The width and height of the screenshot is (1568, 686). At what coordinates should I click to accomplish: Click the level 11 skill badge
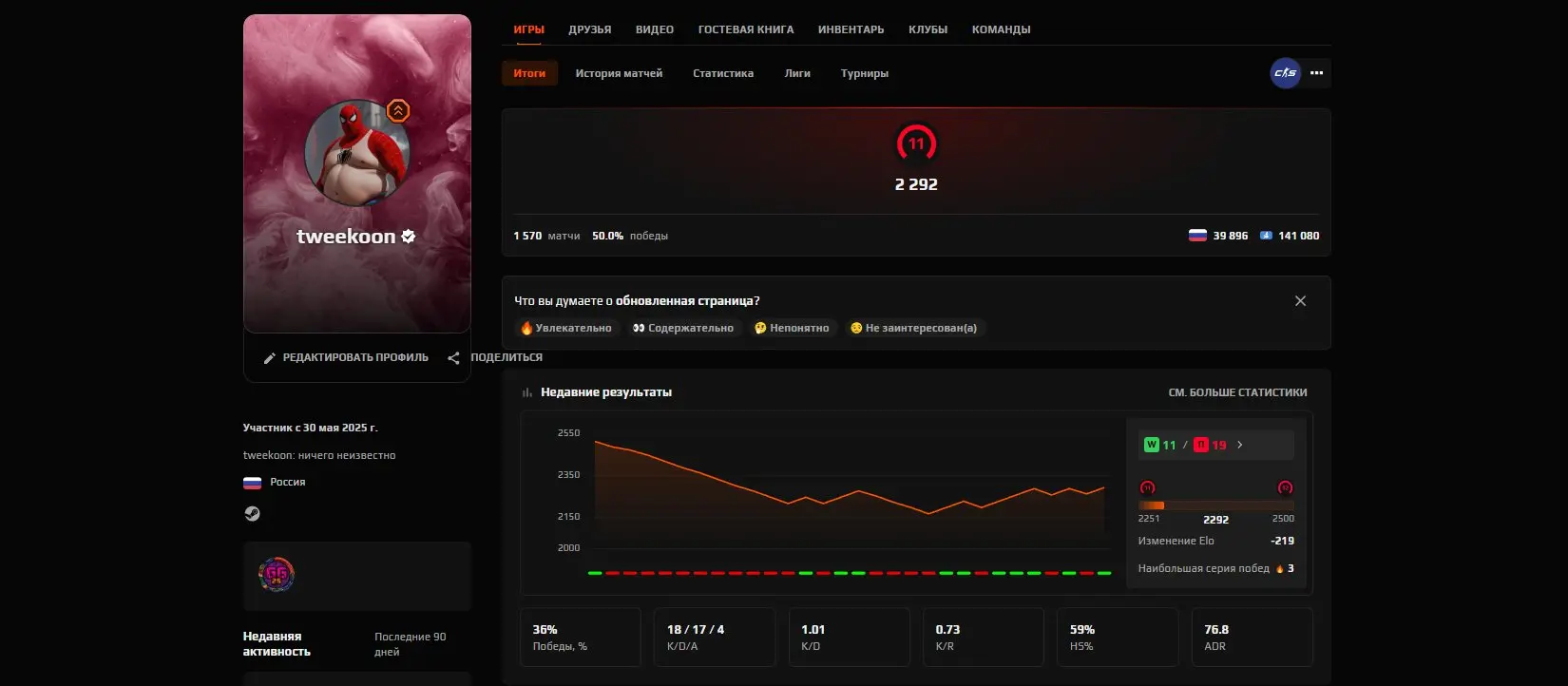pos(916,144)
